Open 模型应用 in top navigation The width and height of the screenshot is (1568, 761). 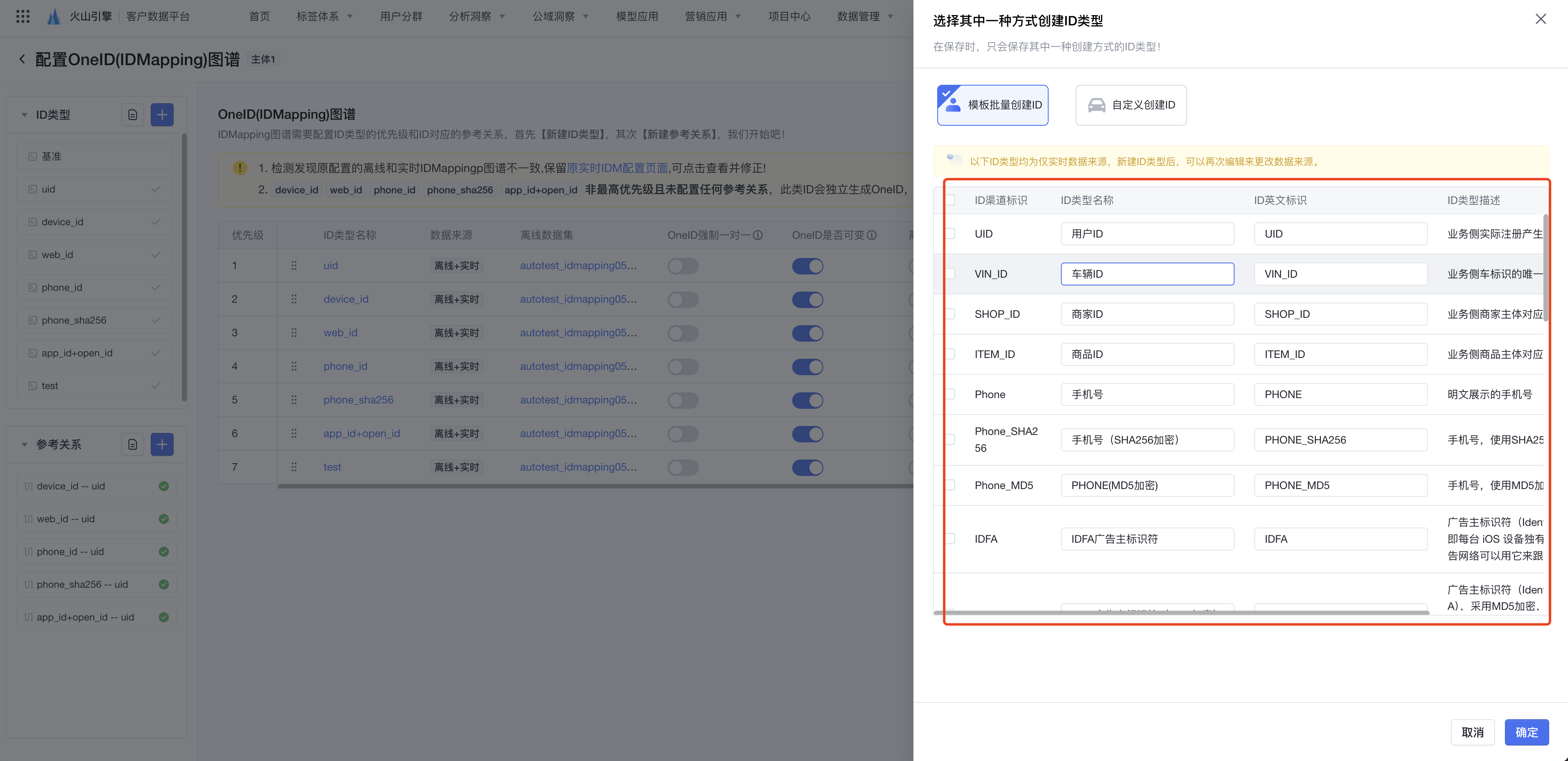tap(637, 16)
